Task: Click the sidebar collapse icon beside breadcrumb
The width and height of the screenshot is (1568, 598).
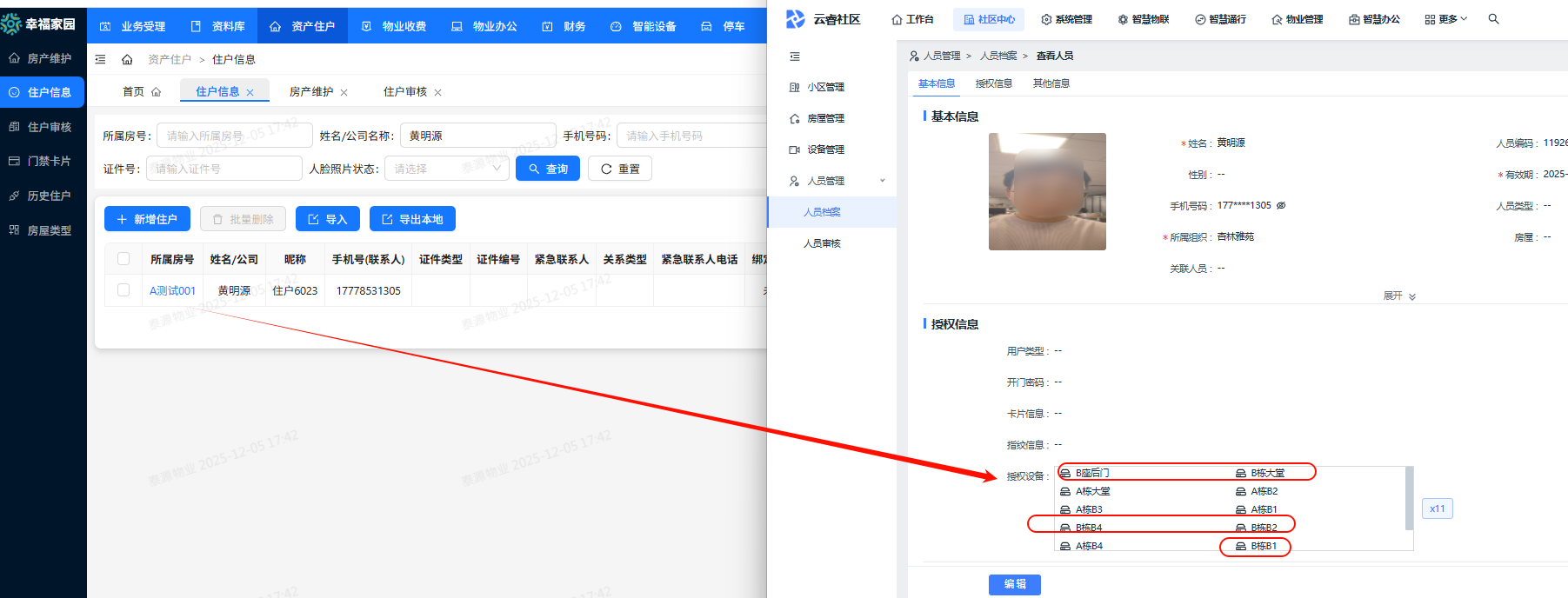Action: (100, 59)
